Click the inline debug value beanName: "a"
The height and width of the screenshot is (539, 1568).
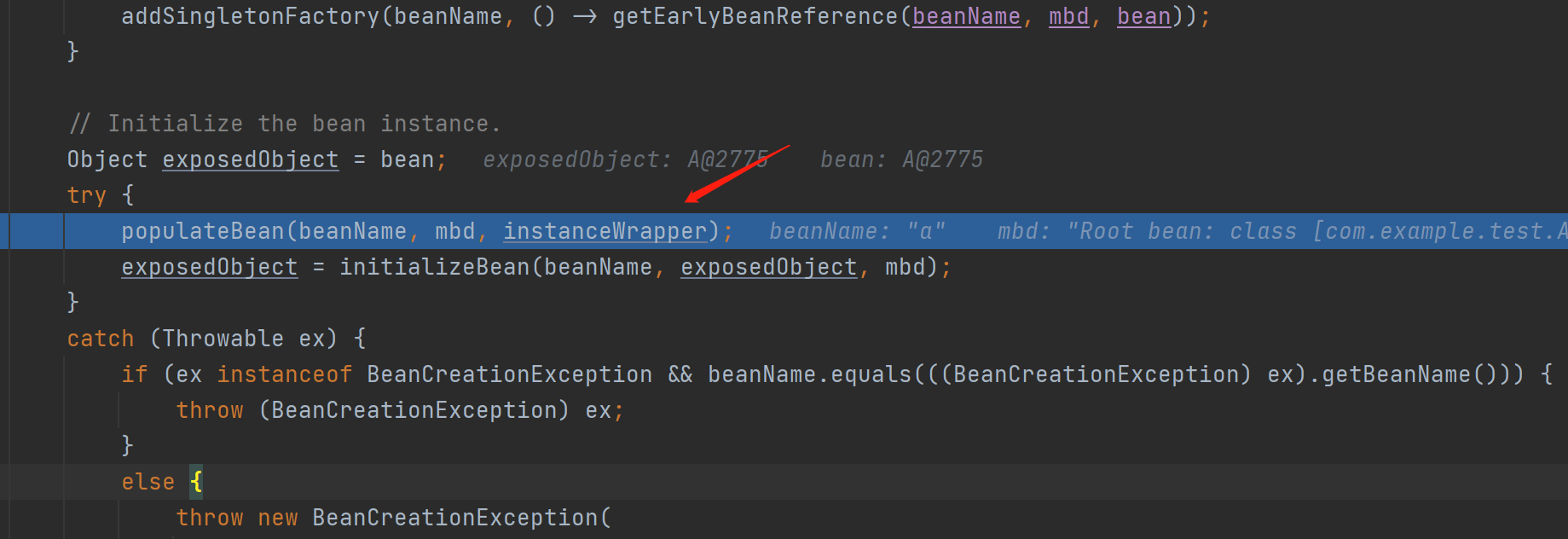click(856, 231)
